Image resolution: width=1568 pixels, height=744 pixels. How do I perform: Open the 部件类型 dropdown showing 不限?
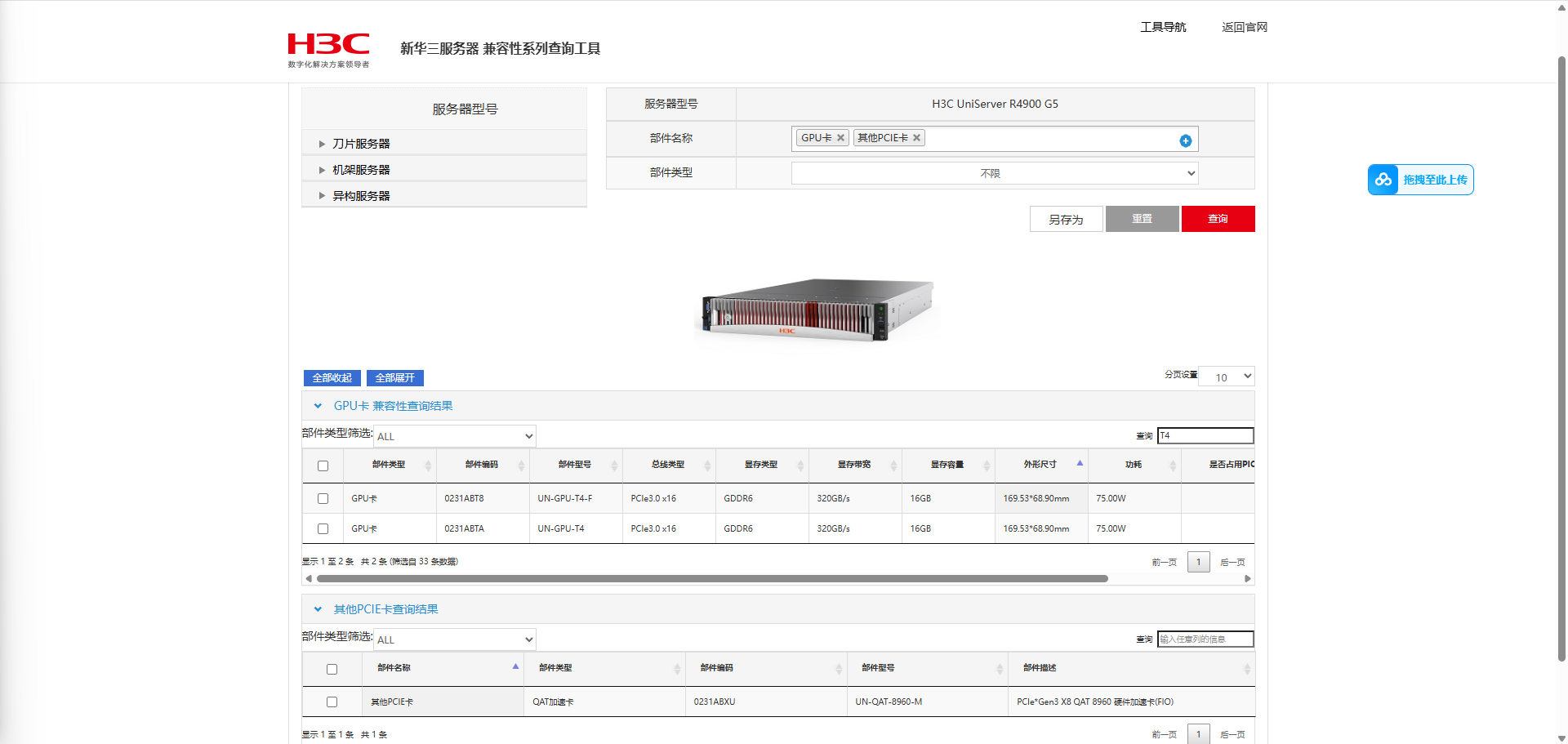pos(995,173)
